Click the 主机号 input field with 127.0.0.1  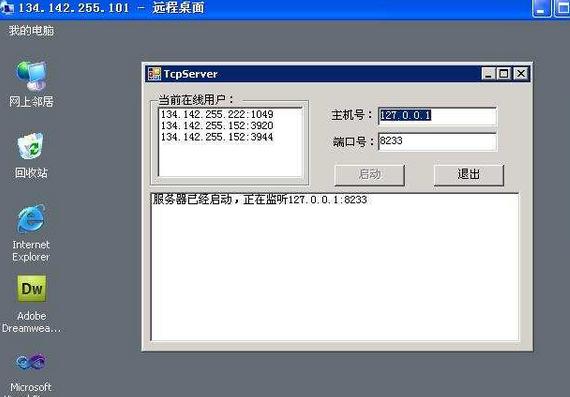(x=437, y=116)
